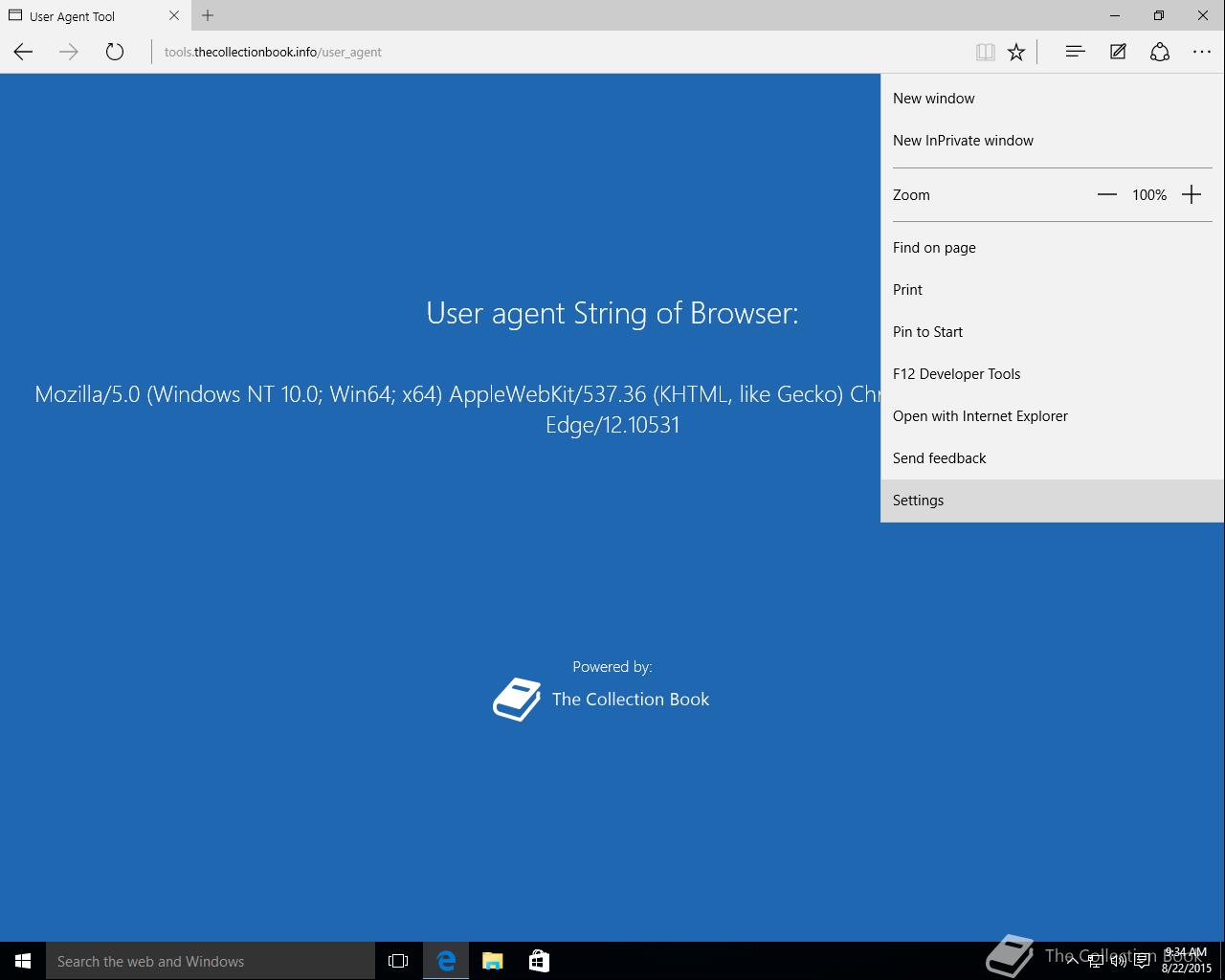Click the Powered by: text

pos(612,666)
